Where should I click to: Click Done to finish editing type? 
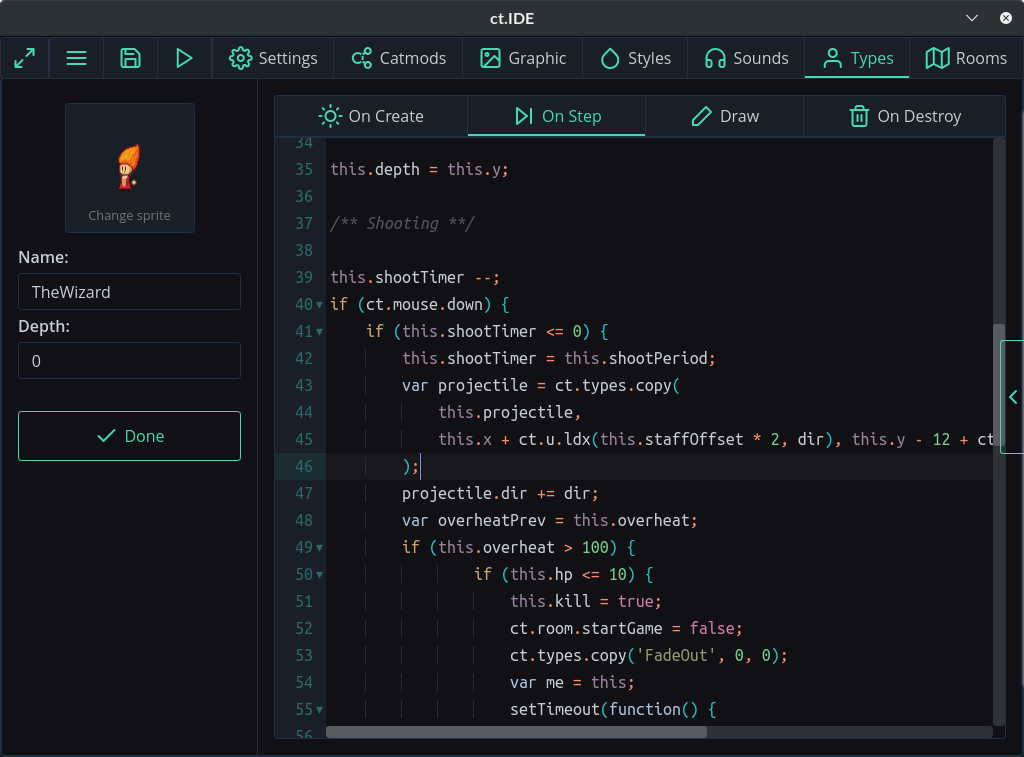click(x=129, y=436)
